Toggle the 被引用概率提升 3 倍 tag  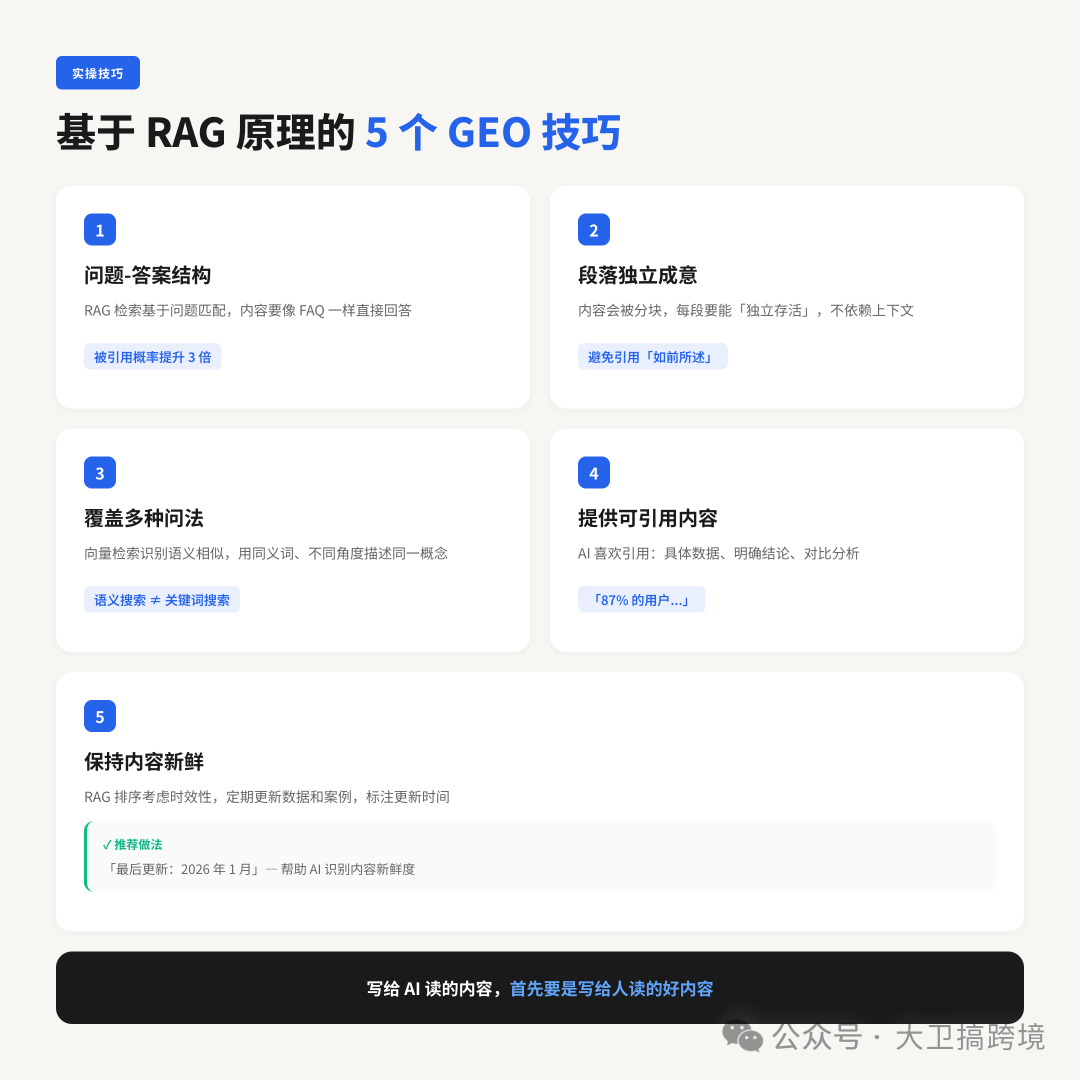point(152,356)
